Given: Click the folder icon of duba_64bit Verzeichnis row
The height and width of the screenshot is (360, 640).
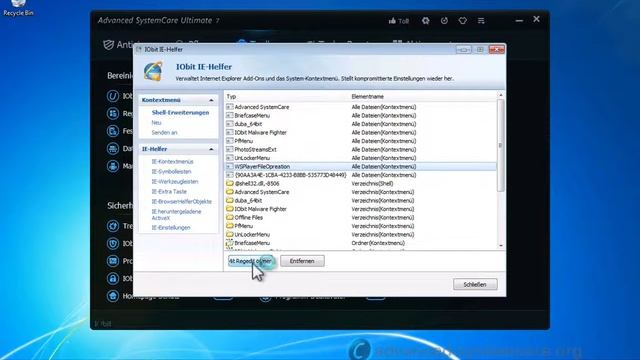Looking at the screenshot, I should [230, 200].
